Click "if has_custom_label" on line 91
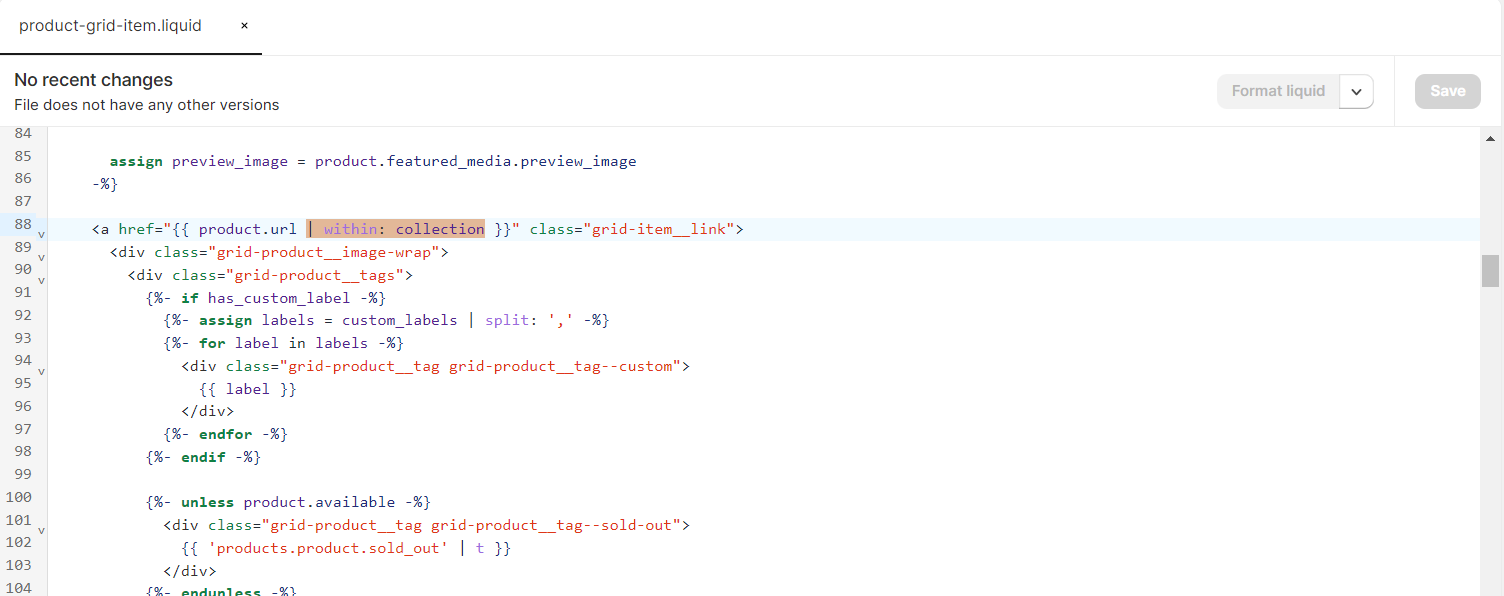The width and height of the screenshot is (1504, 596). coord(266,298)
